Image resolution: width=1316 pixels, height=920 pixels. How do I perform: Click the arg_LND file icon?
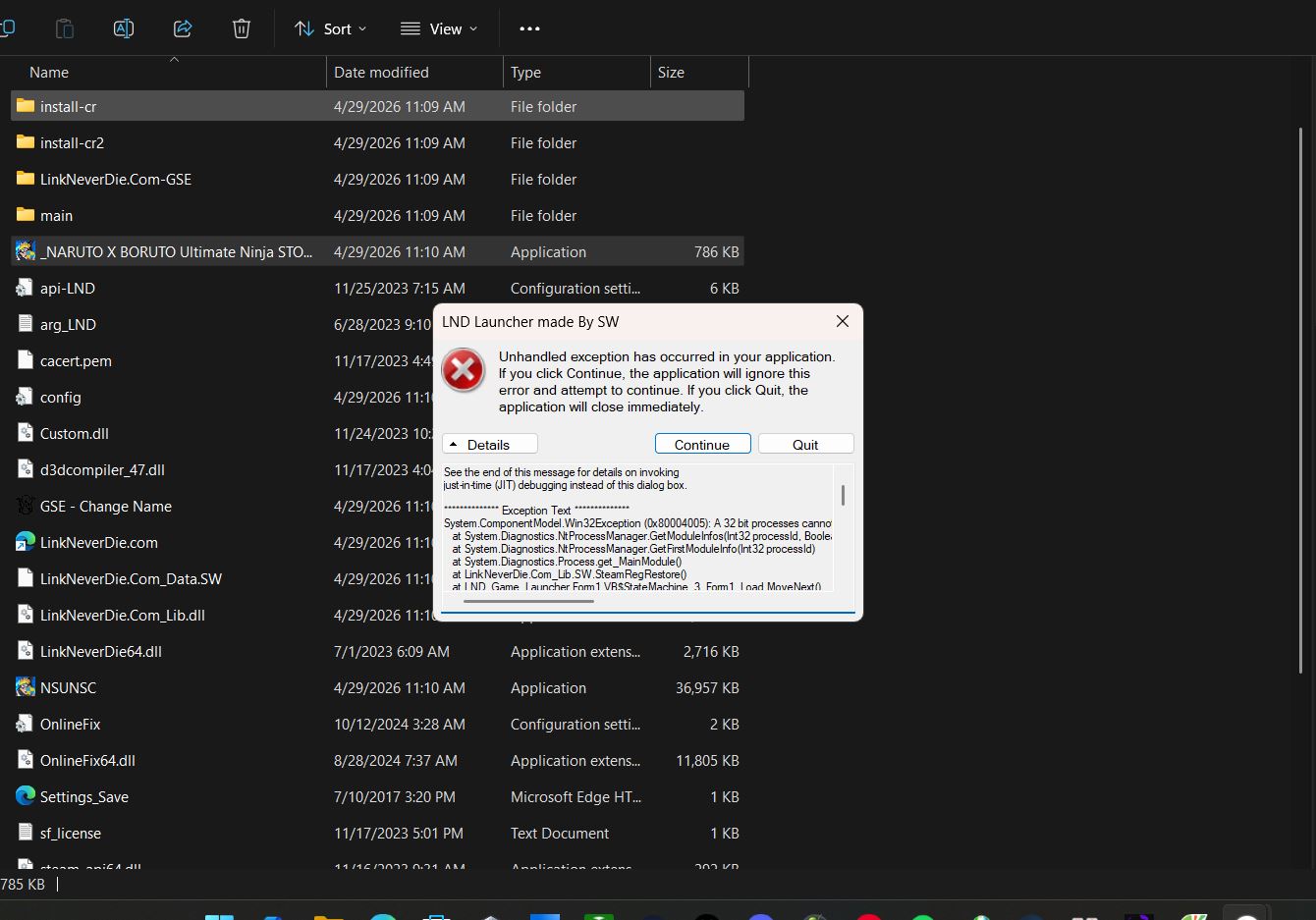26,324
